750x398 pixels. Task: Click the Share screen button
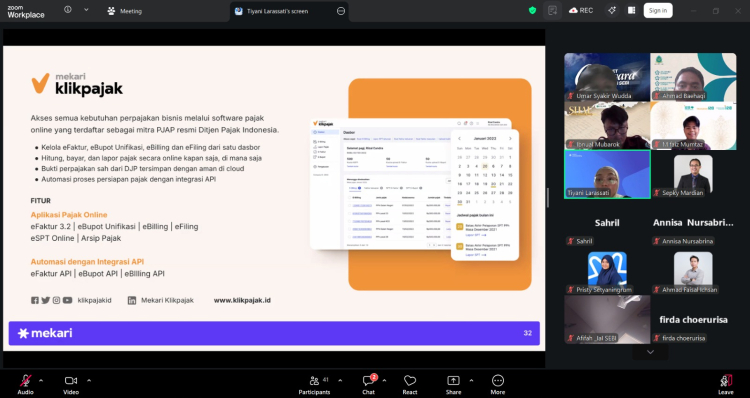click(453, 385)
